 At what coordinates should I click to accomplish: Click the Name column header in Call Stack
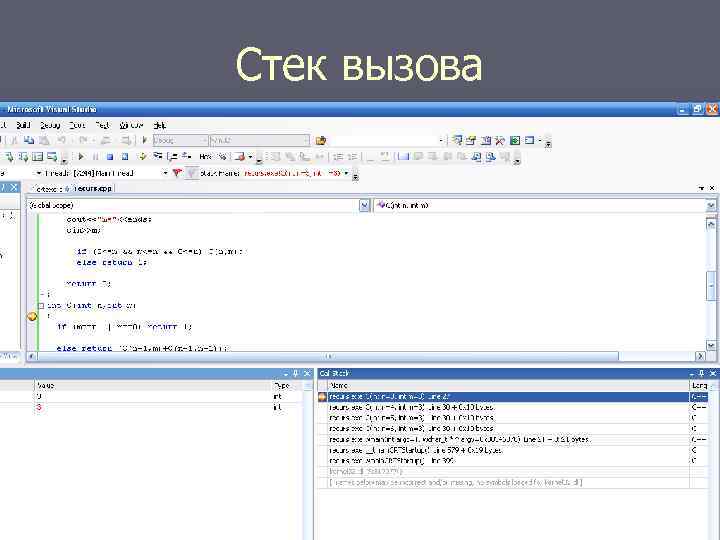click(x=508, y=386)
